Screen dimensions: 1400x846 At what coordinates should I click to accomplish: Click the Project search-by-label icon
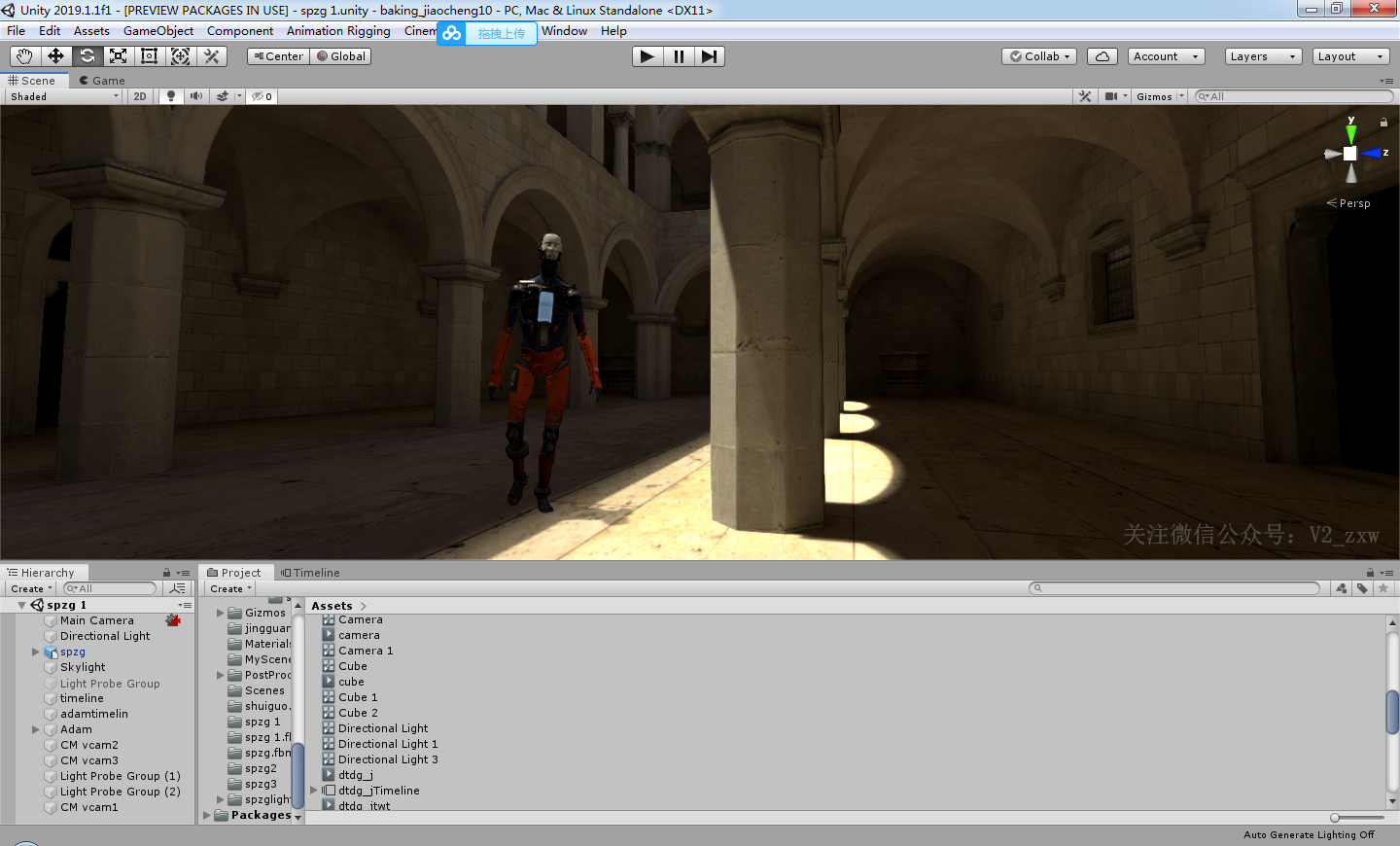[x=1362, y=588]
